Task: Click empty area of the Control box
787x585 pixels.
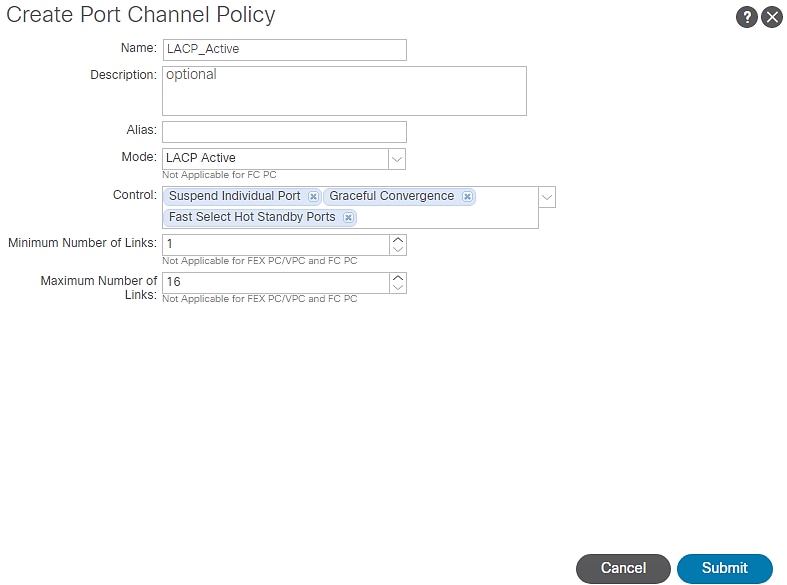Action: click(450, 218)
